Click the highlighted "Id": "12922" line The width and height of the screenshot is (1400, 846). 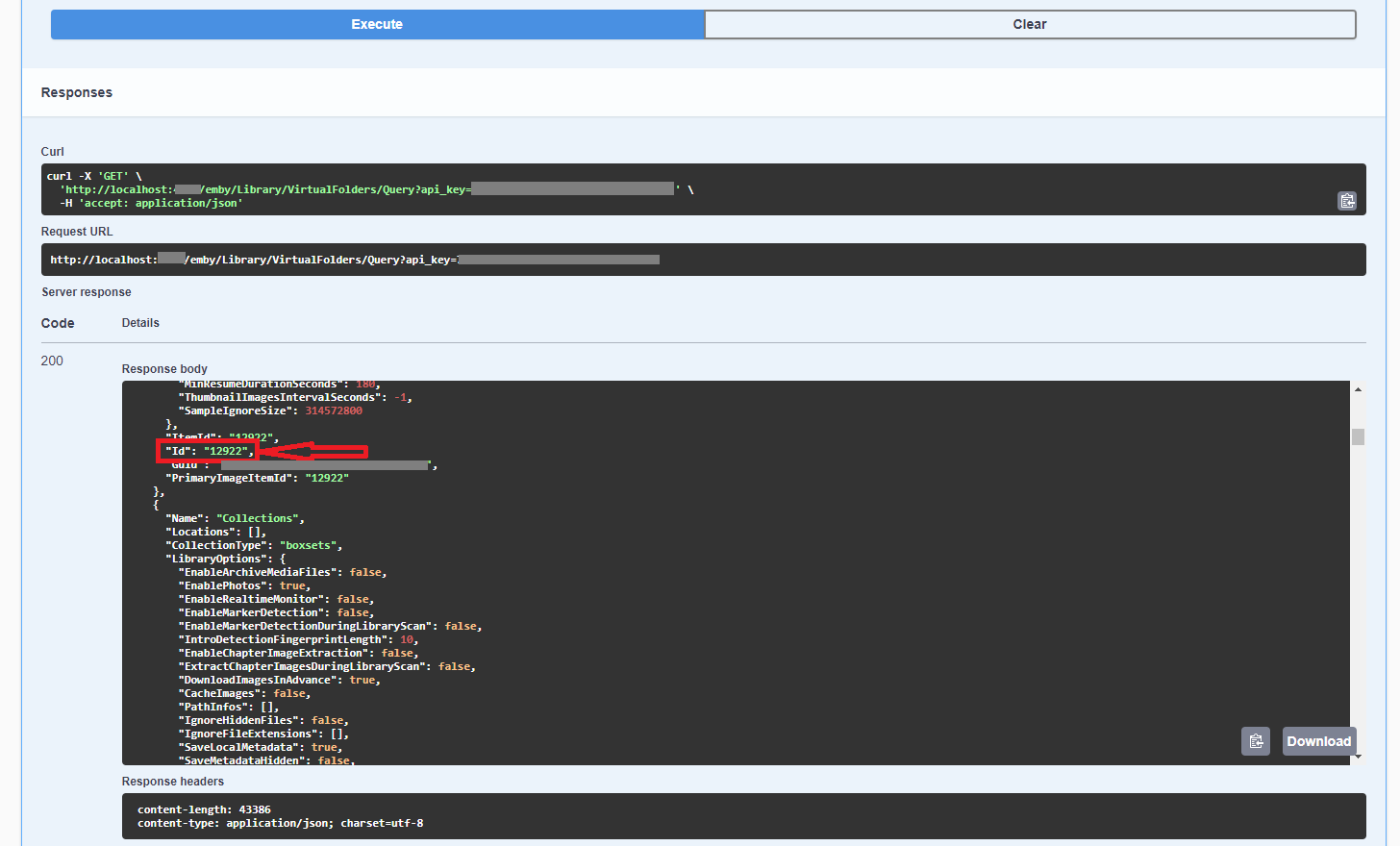[x=209, y=451]
